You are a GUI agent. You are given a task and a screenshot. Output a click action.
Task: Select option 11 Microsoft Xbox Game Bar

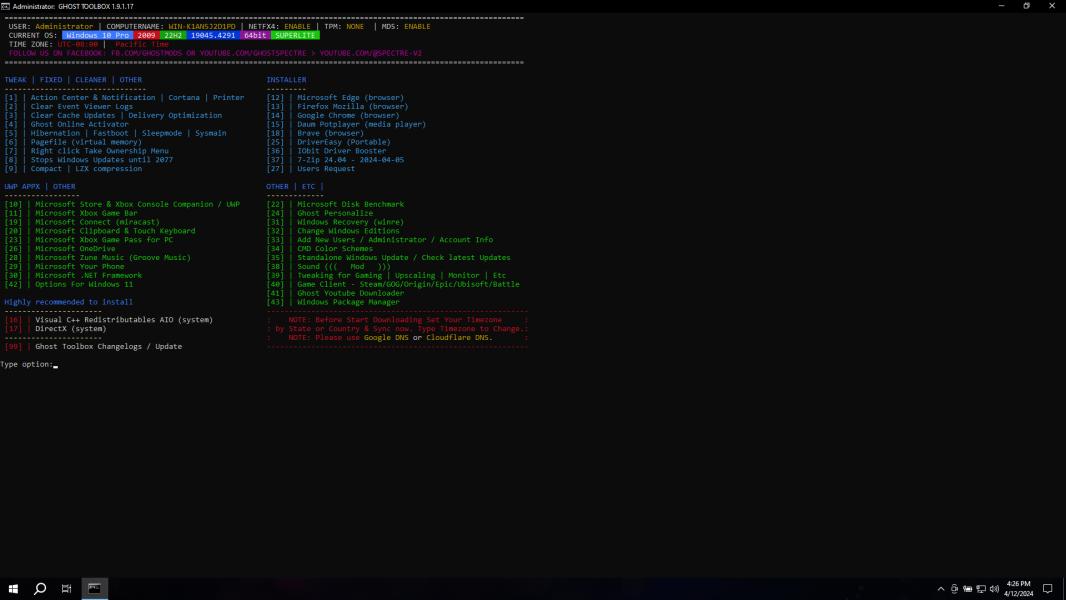click(x=71, y=213)
